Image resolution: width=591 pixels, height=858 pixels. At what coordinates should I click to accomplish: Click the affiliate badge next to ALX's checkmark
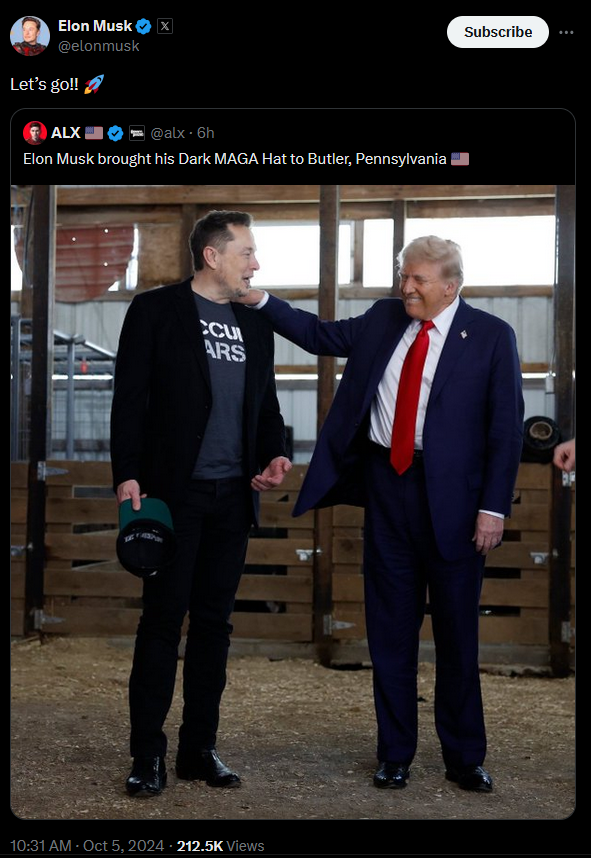(x=137, y=133)
